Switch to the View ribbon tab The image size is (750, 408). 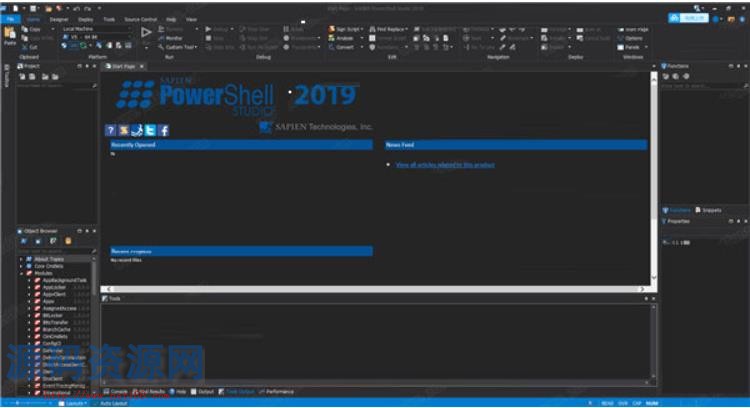191,20
